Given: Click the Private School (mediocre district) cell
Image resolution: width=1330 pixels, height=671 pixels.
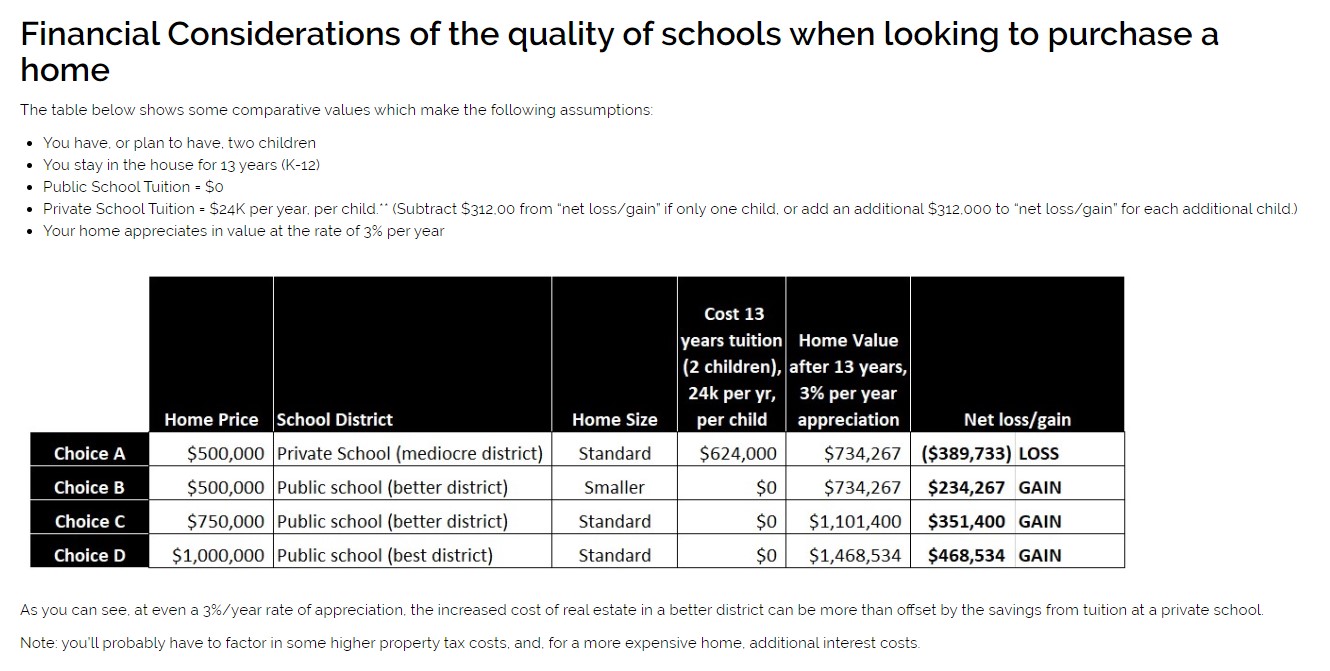Looking at the screenshot, I should pyautogui.click(x=410, y=453).
